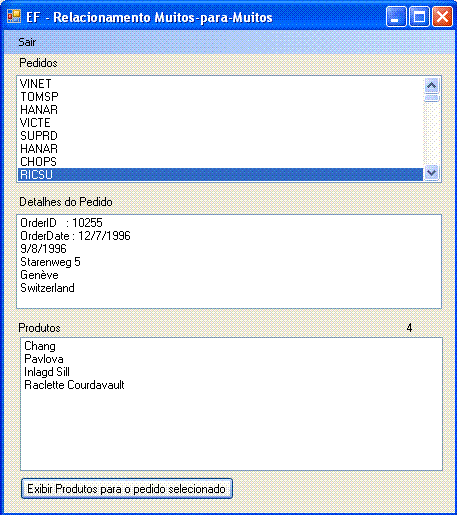Select VICTE in the Pedidos list

220,123
